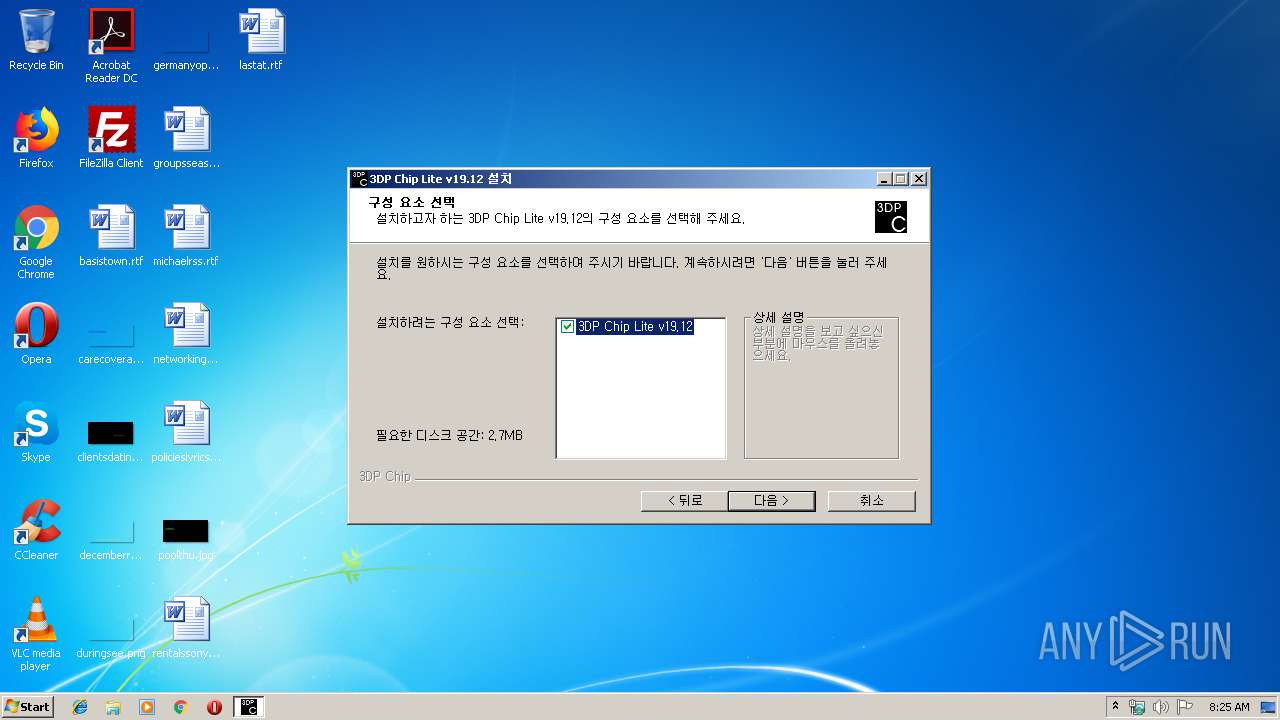Minimize the 3DP Chip Lite installer window
The height and width of the screenshot is (720, 1280).
[x=884, y=179]
